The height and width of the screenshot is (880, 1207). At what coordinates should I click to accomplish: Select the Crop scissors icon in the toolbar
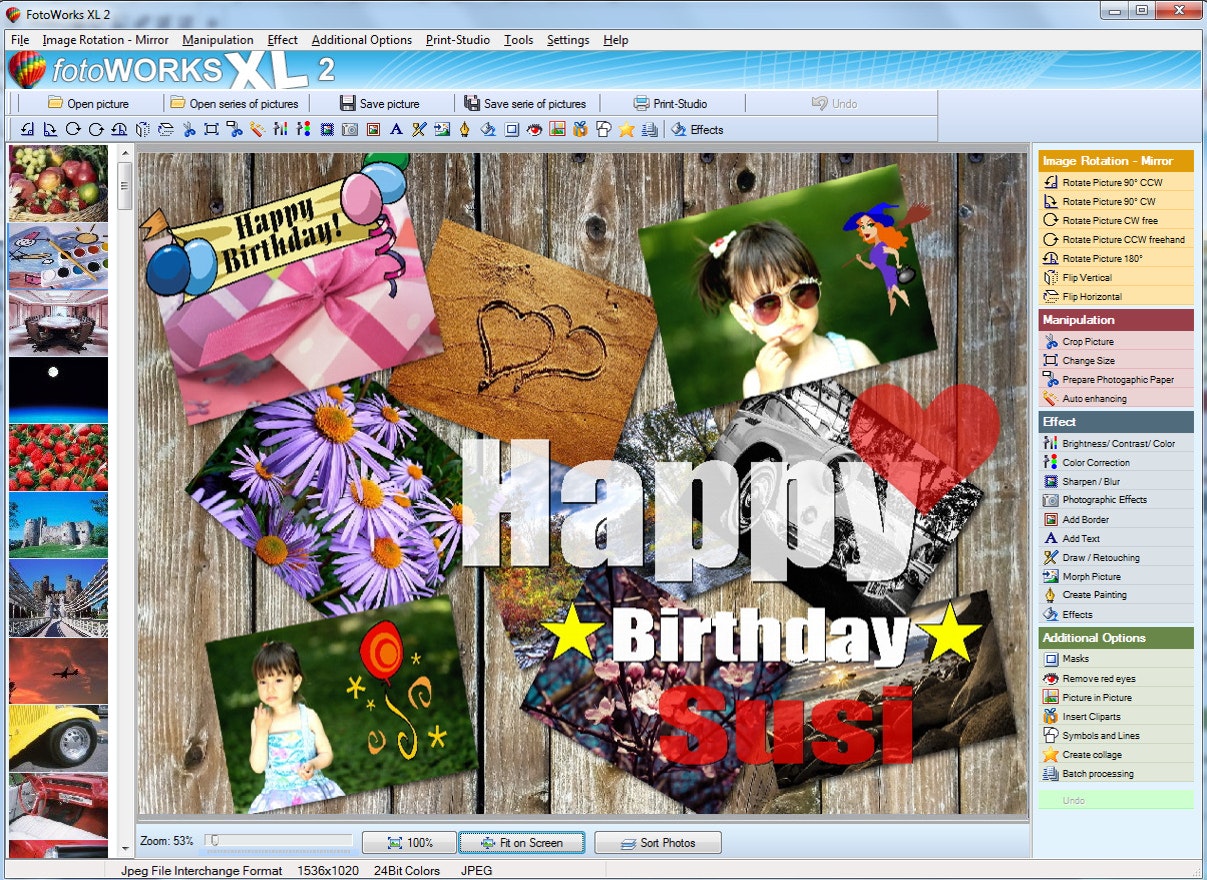click(x=188, y=129)
